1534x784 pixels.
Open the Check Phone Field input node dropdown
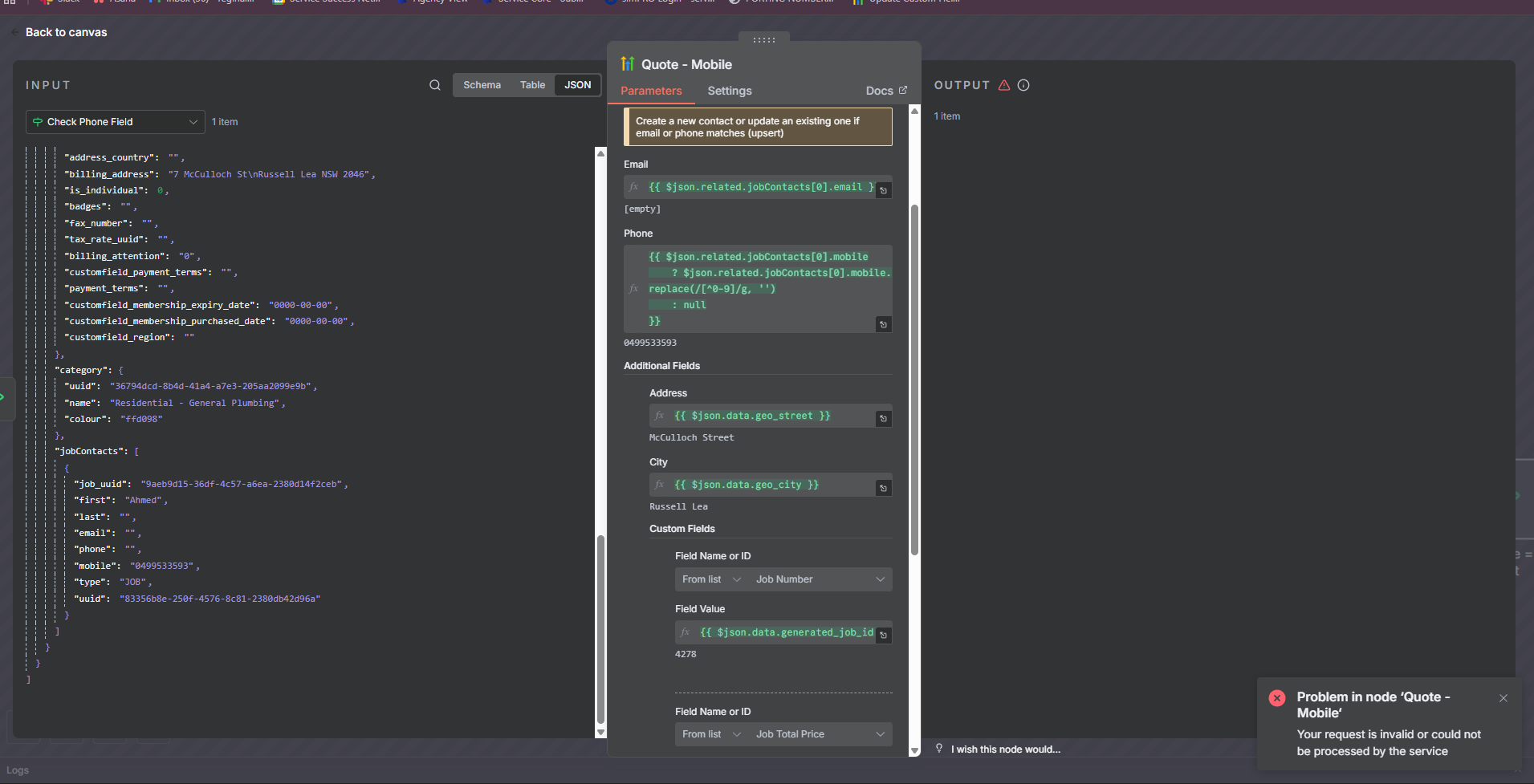(115, 122)
